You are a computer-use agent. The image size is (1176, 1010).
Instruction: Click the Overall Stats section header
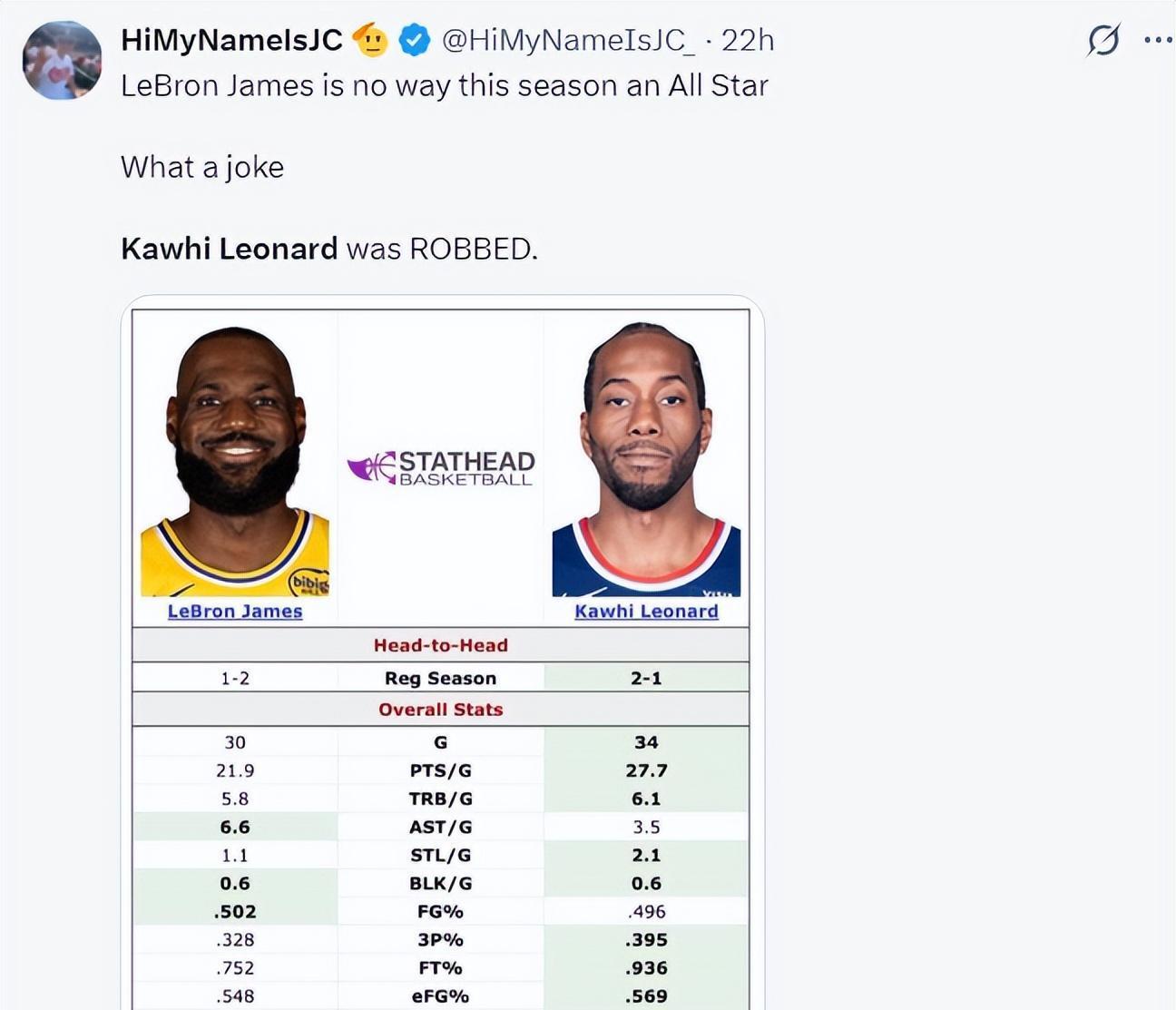pos(441,710)
